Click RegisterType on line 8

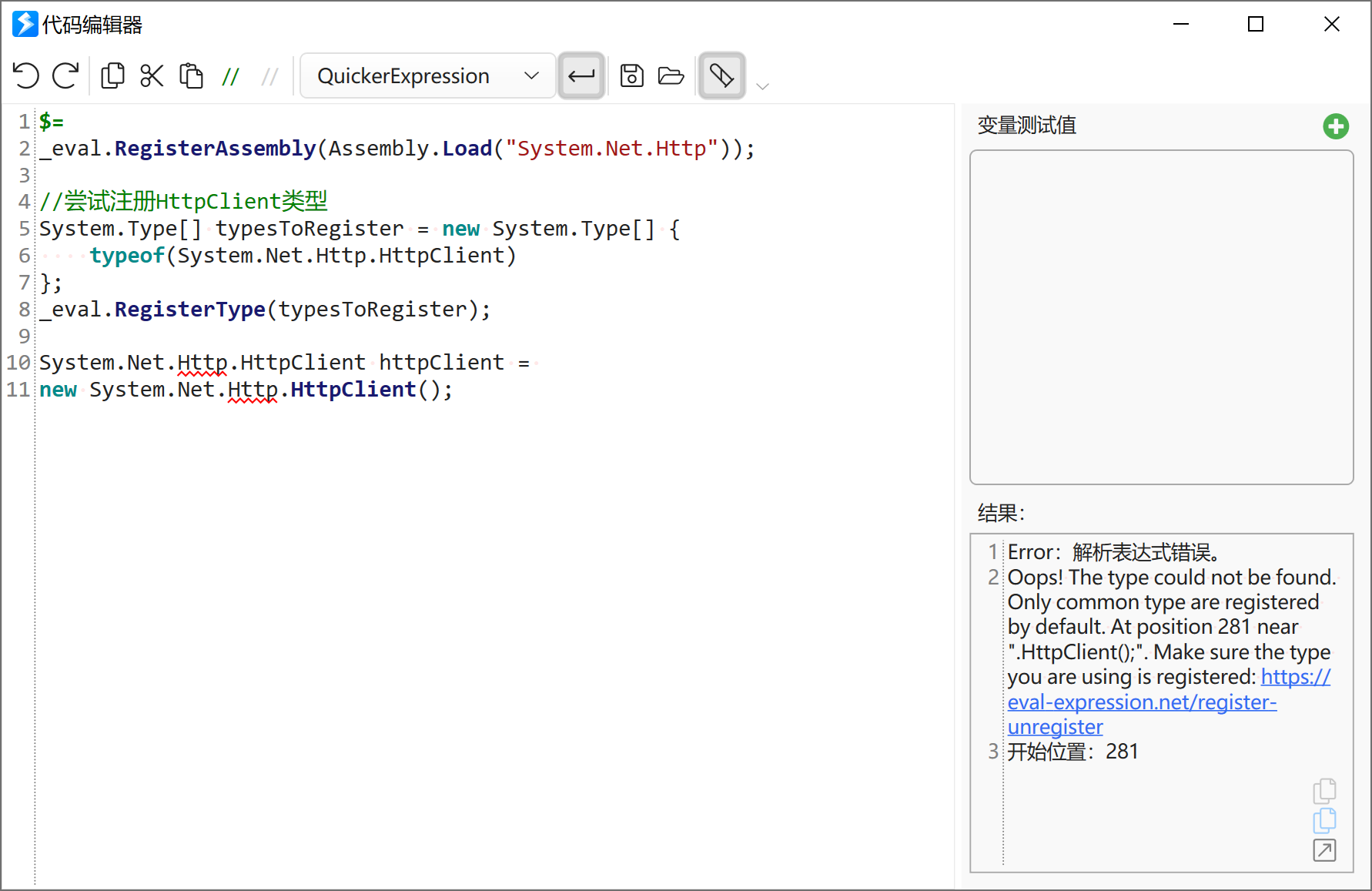pos(189,310)
